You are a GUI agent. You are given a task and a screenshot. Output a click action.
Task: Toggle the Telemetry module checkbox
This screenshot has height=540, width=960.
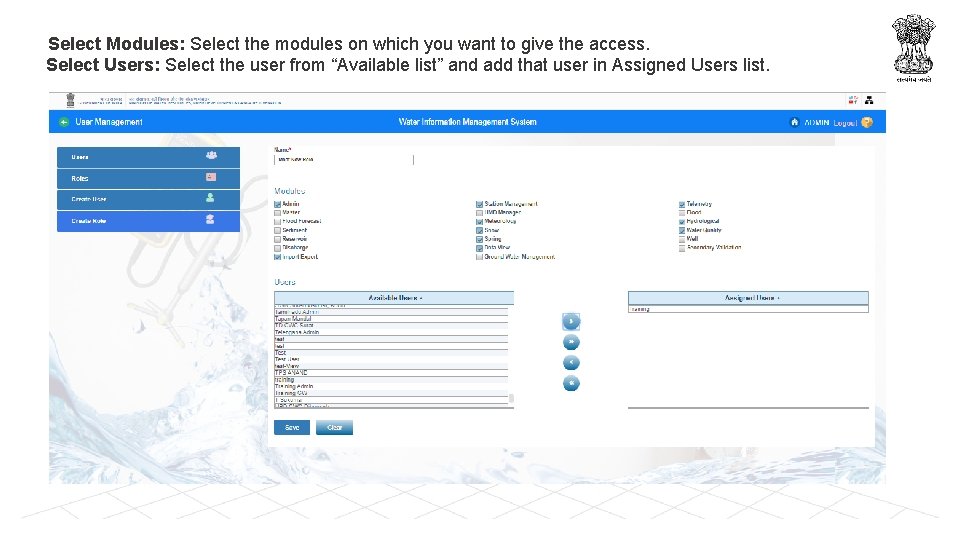pyautogui.click(x=681, y=204)
